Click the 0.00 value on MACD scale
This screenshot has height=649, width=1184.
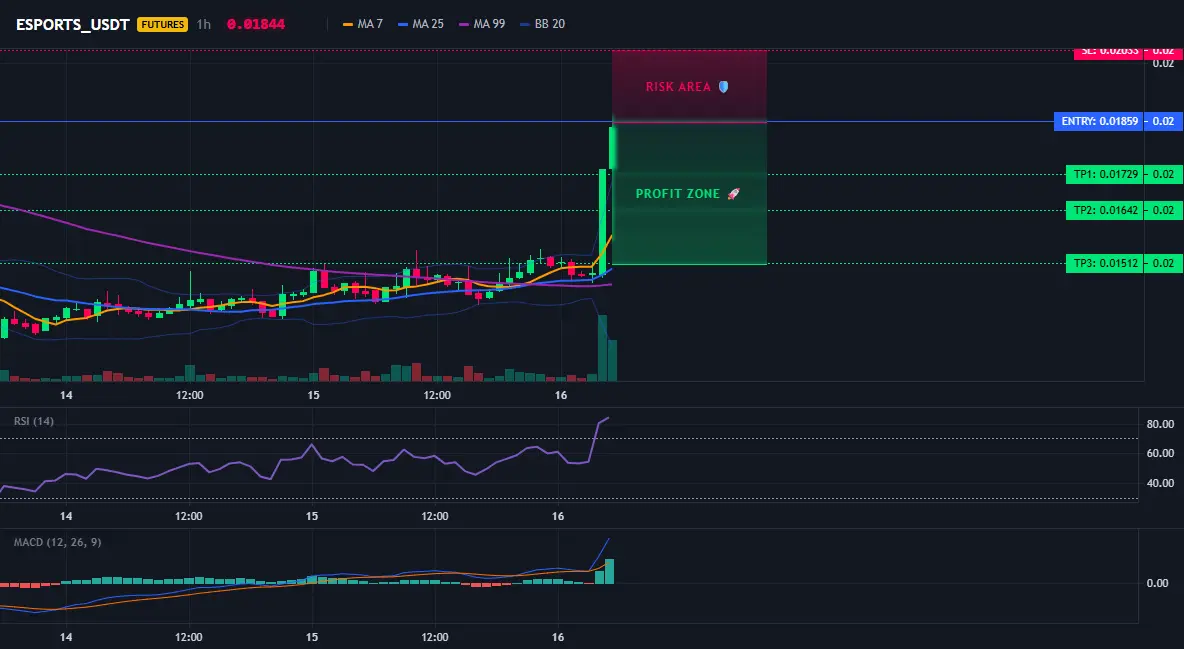pyautogui.click(x=1157, y=583)
